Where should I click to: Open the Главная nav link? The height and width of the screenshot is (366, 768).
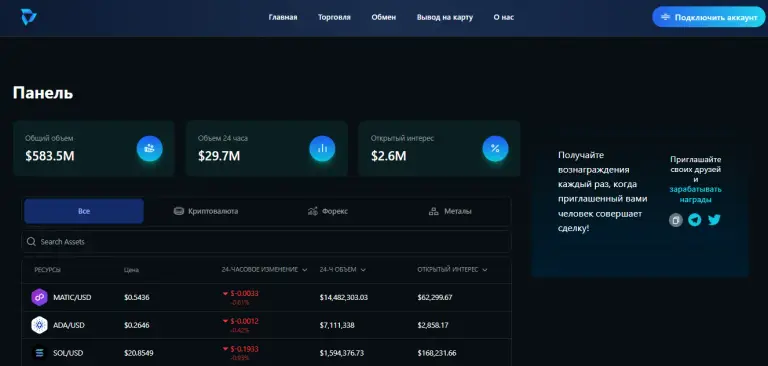[283, 17]
